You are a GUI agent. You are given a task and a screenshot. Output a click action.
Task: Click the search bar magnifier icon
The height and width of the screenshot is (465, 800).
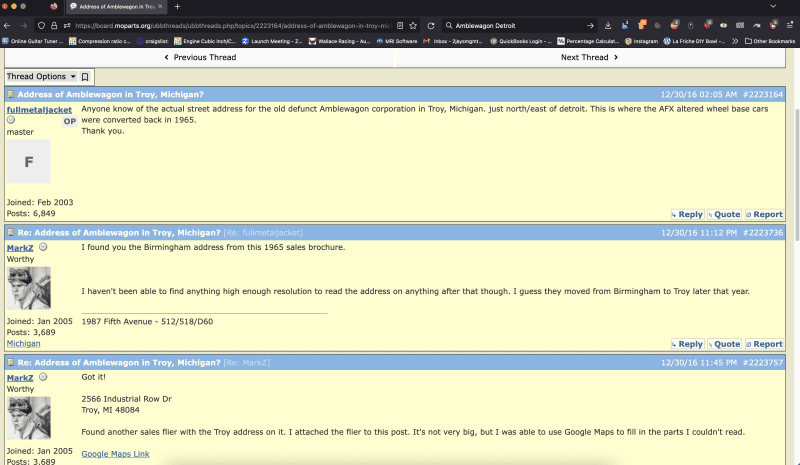pos(449,26)
